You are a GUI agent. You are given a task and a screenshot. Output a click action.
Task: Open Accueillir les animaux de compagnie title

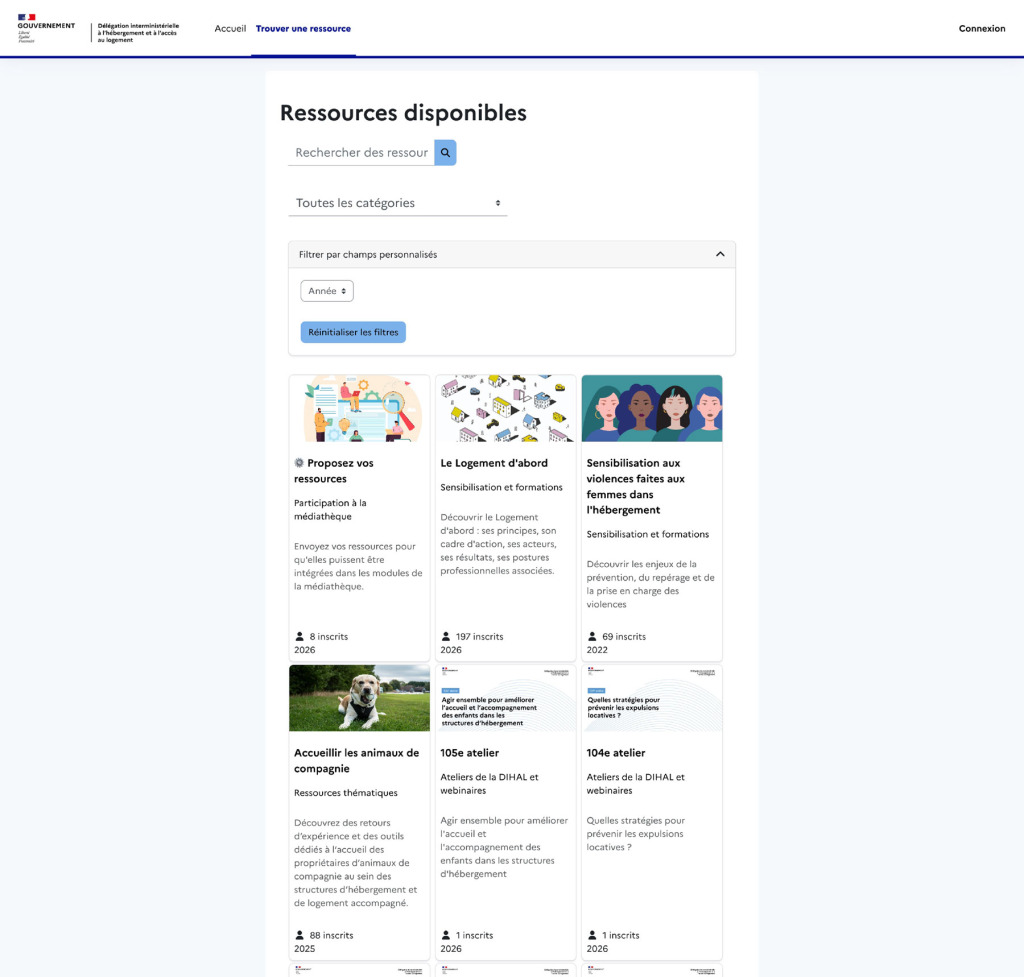point(357,760)
